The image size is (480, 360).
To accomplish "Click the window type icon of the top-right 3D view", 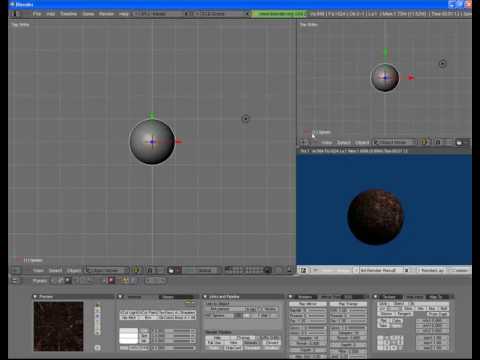I will click(304, 142).
